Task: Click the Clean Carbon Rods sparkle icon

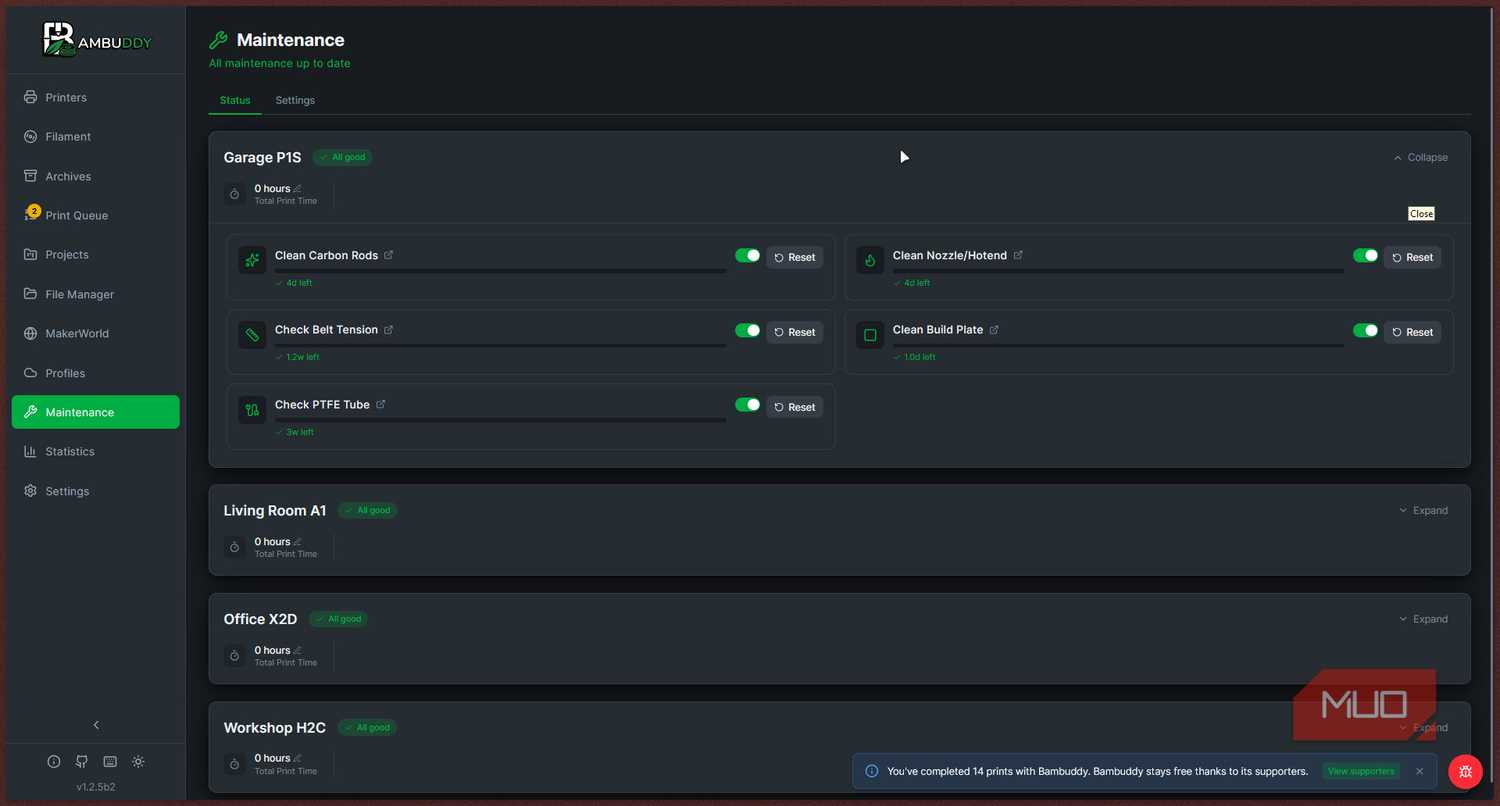Action: tap(252, 260)
